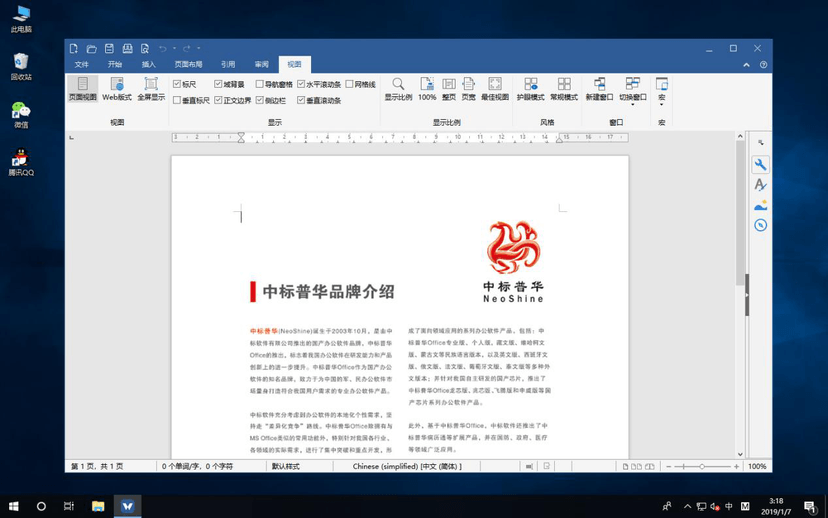Click the Chinese (simplified) language status field
This screenshot has height=518, width=828.
(x=407, y=467)
